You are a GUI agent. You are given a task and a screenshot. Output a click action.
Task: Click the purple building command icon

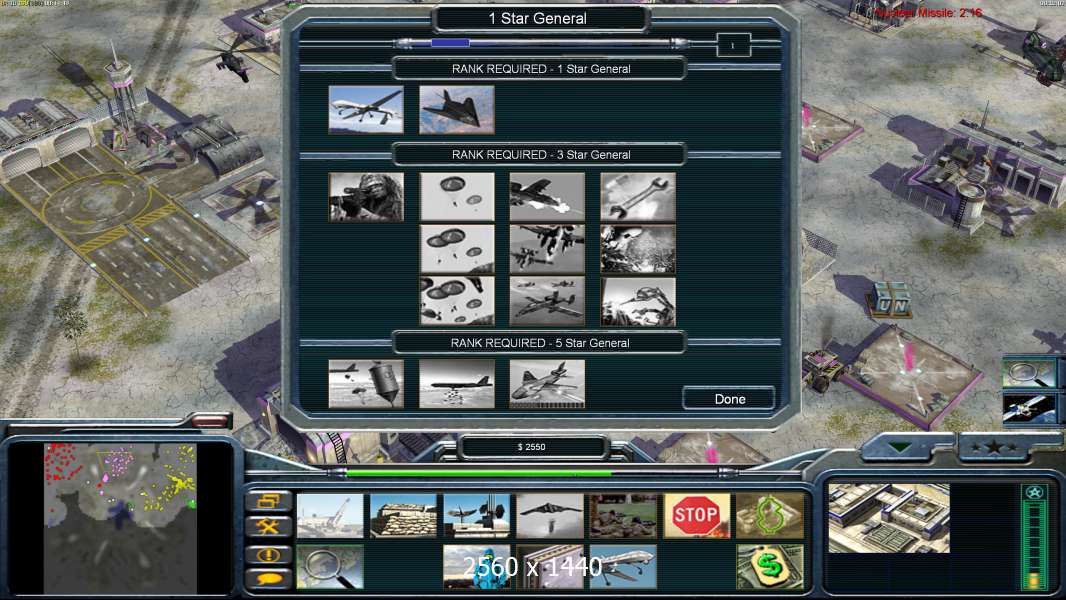(x=550, y=567)
